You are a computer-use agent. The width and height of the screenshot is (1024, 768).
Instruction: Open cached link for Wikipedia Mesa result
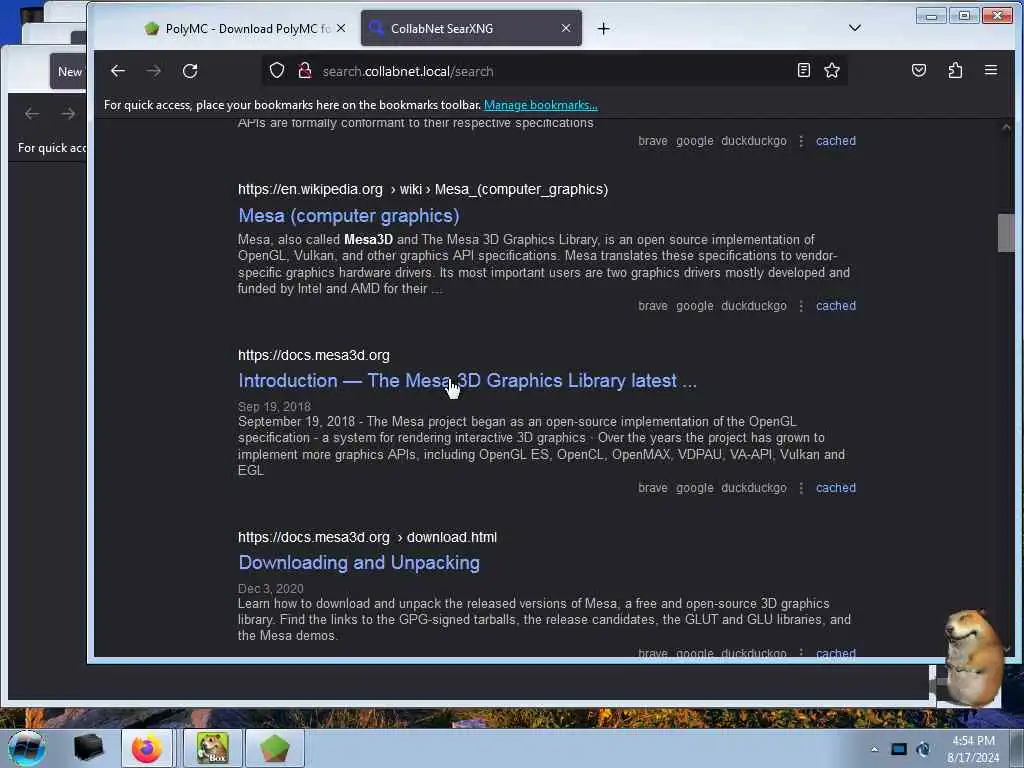pyautogui.click(x=835, y=306)
